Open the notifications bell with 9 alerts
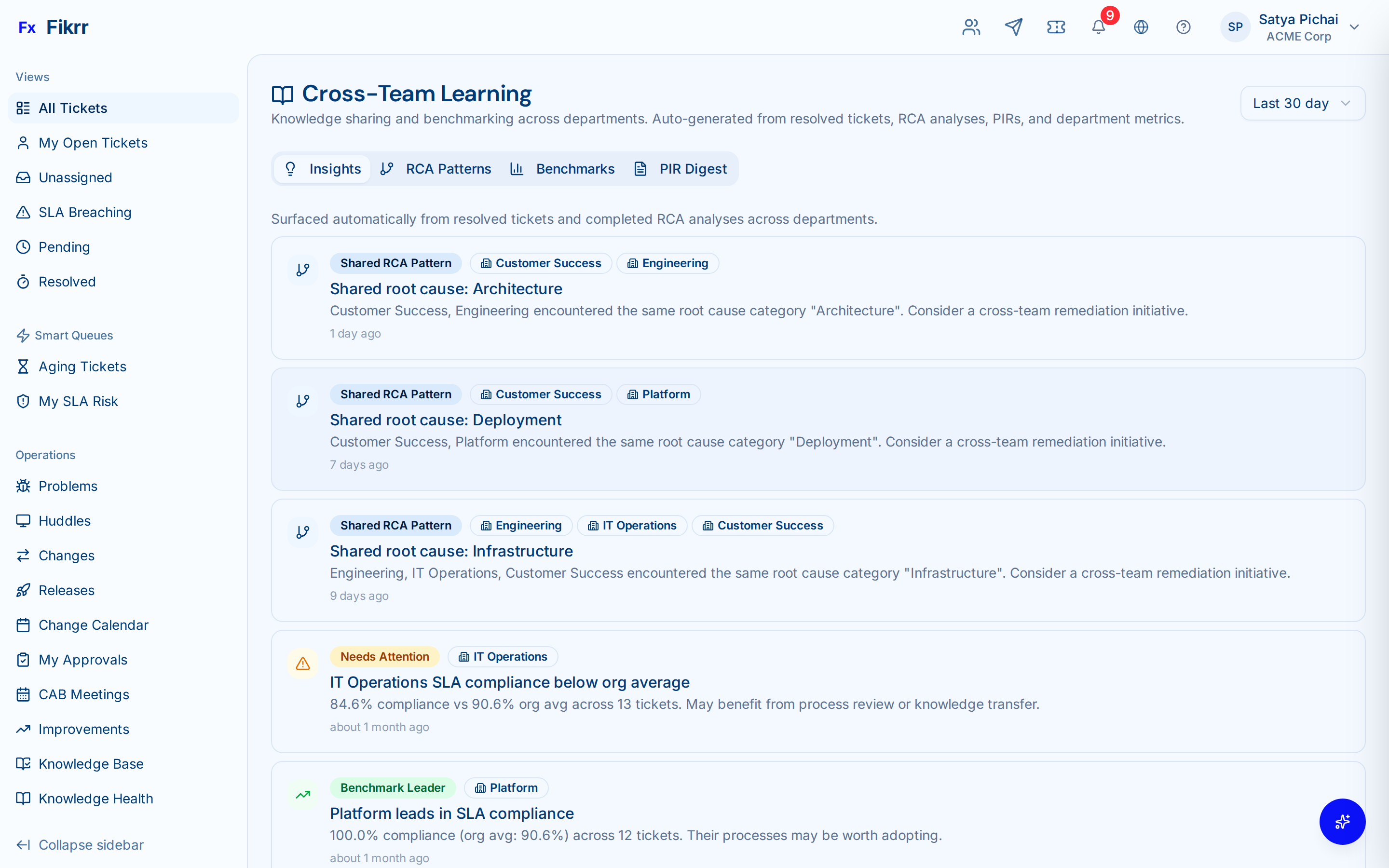Screen dimensions: 1389x868 (1098, 27)
